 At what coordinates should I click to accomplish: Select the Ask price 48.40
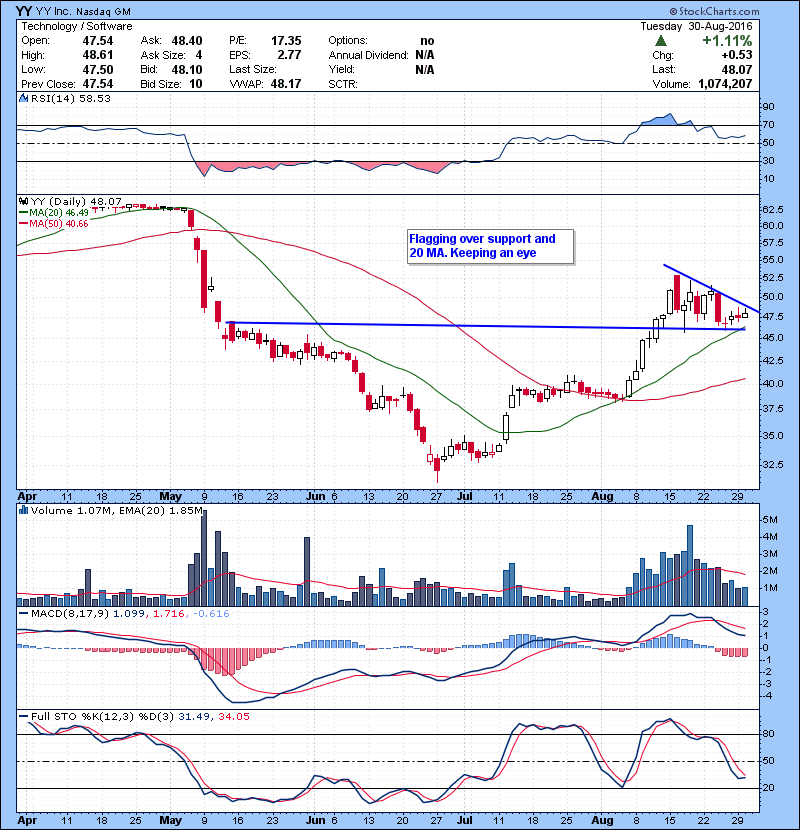(187, 41)
